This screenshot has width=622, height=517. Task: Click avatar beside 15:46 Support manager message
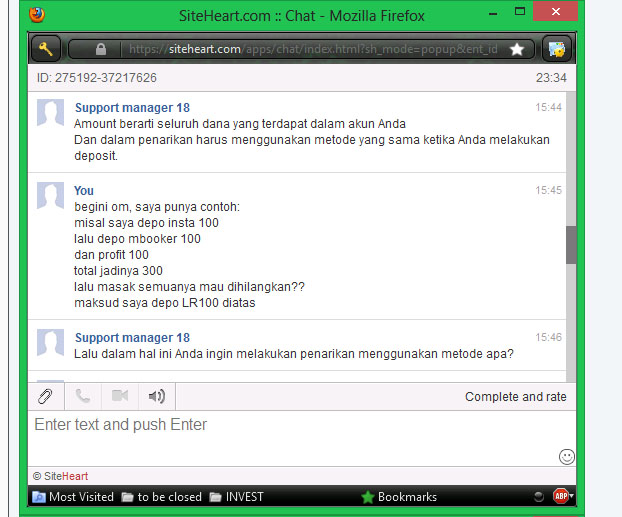pyautogui.click(x=50, y=343)
